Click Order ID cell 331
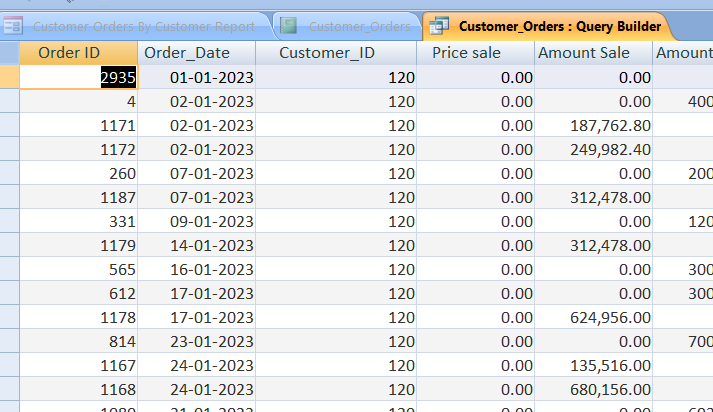 [78, 222]
